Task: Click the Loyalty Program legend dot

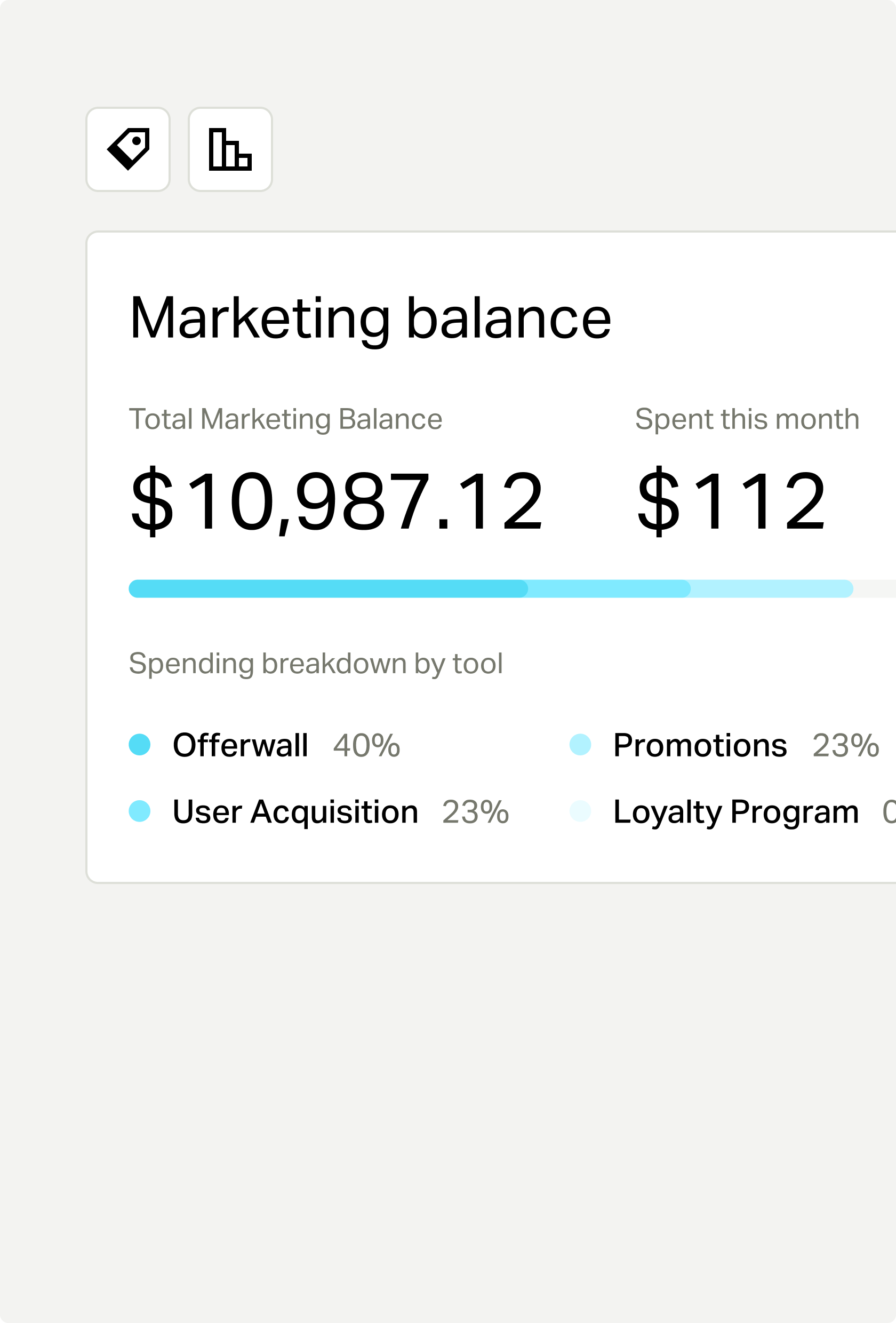Action: (580, 811)
